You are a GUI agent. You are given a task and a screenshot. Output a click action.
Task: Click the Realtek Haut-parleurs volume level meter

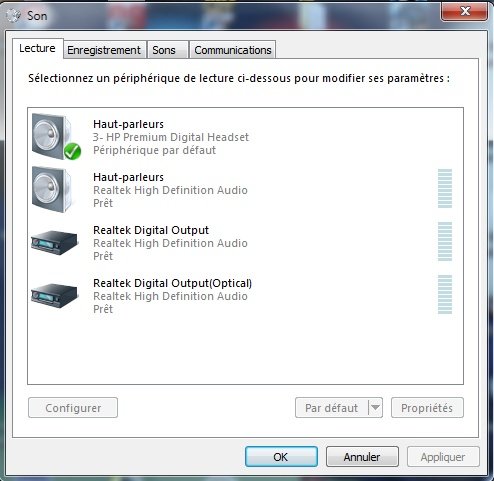click(x=445, y=188)
